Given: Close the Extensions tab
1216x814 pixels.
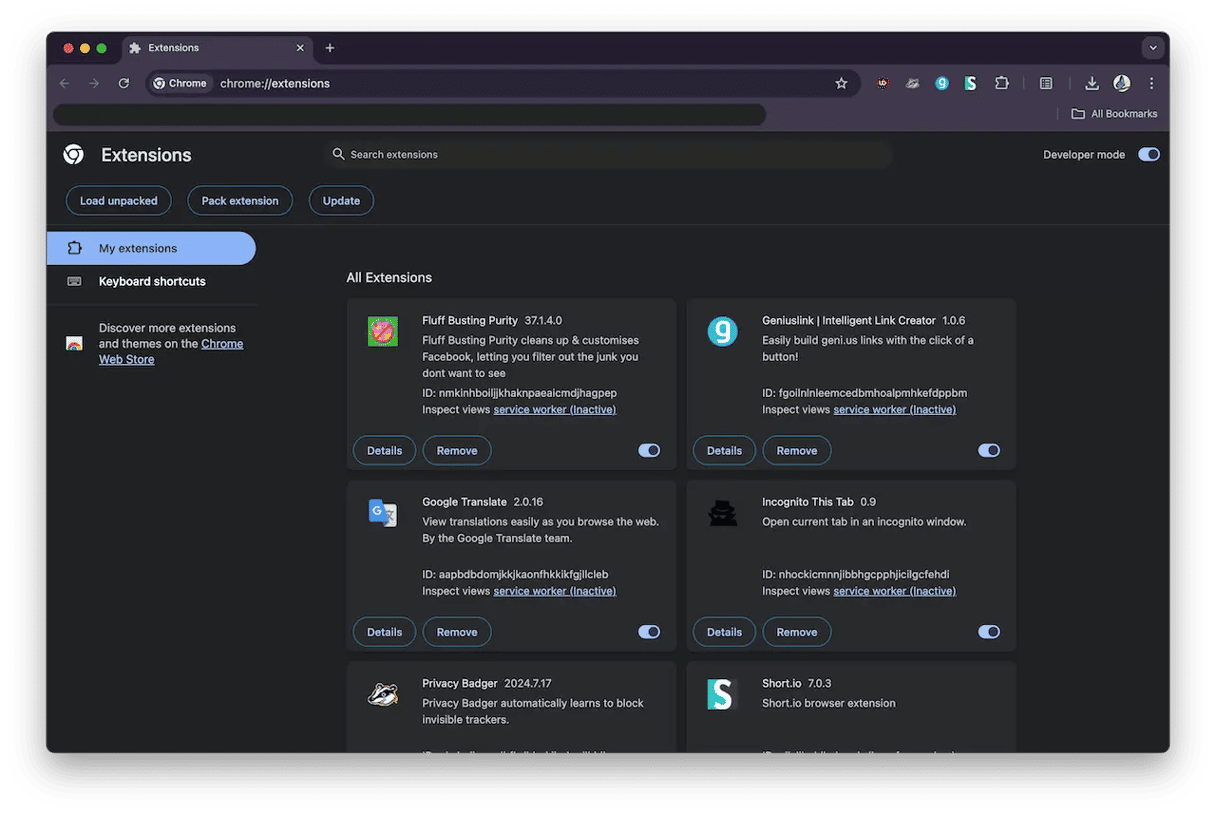Looking at the screenshot, I should 300,48.
